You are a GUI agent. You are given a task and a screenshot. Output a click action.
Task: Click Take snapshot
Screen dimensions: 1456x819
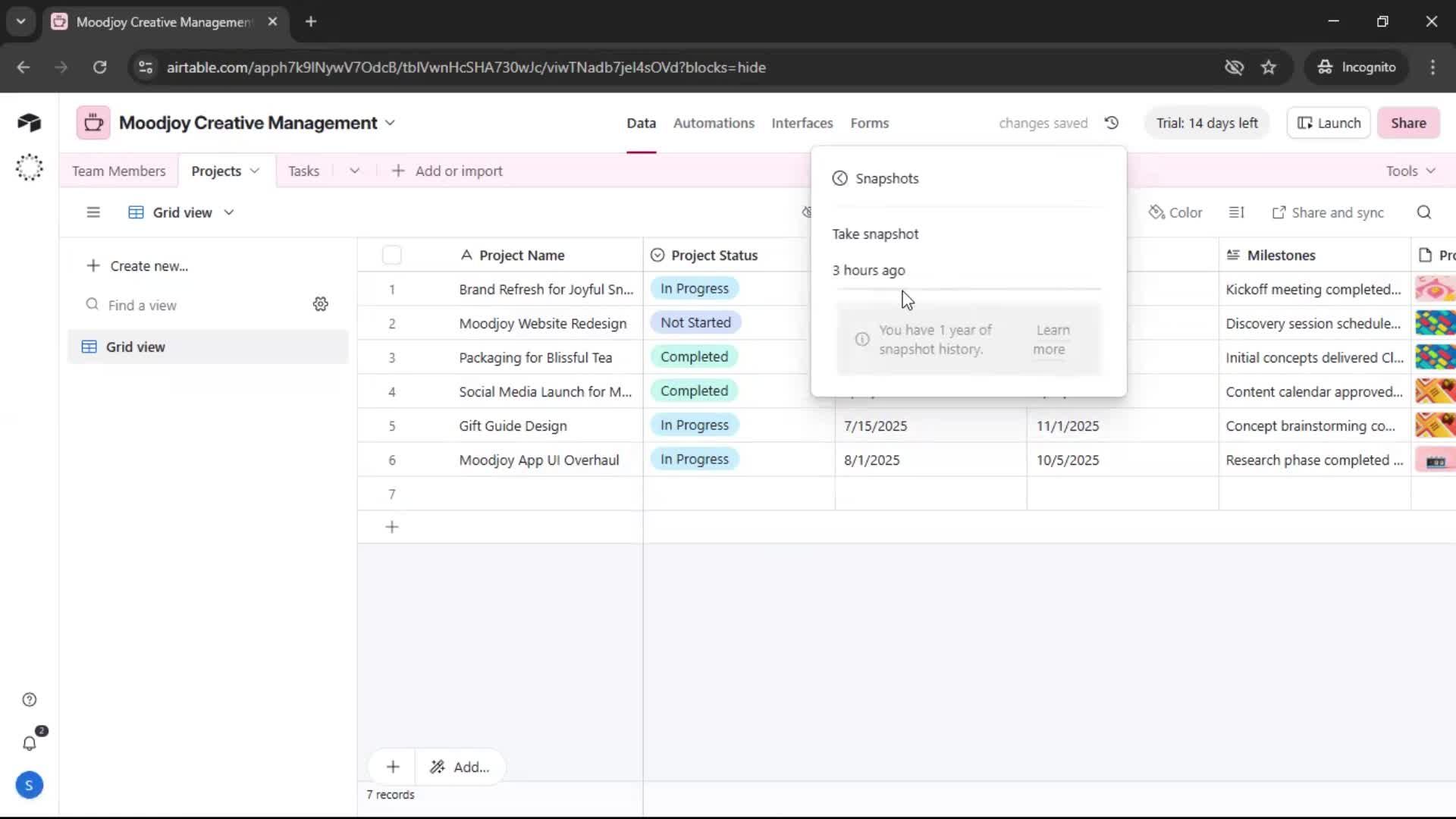(x=875, y=234)
